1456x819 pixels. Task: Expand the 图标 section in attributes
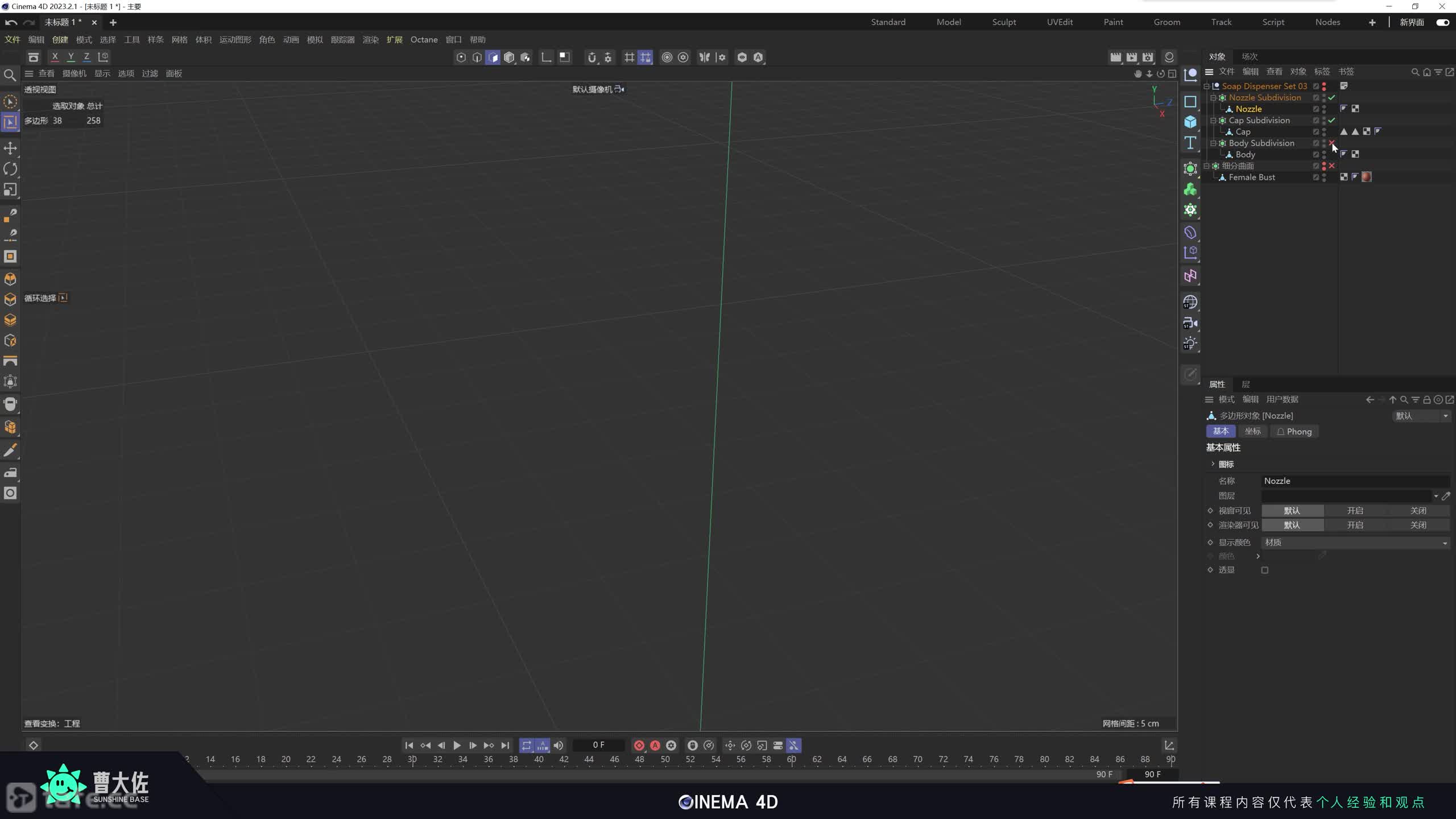(1213, 464)
